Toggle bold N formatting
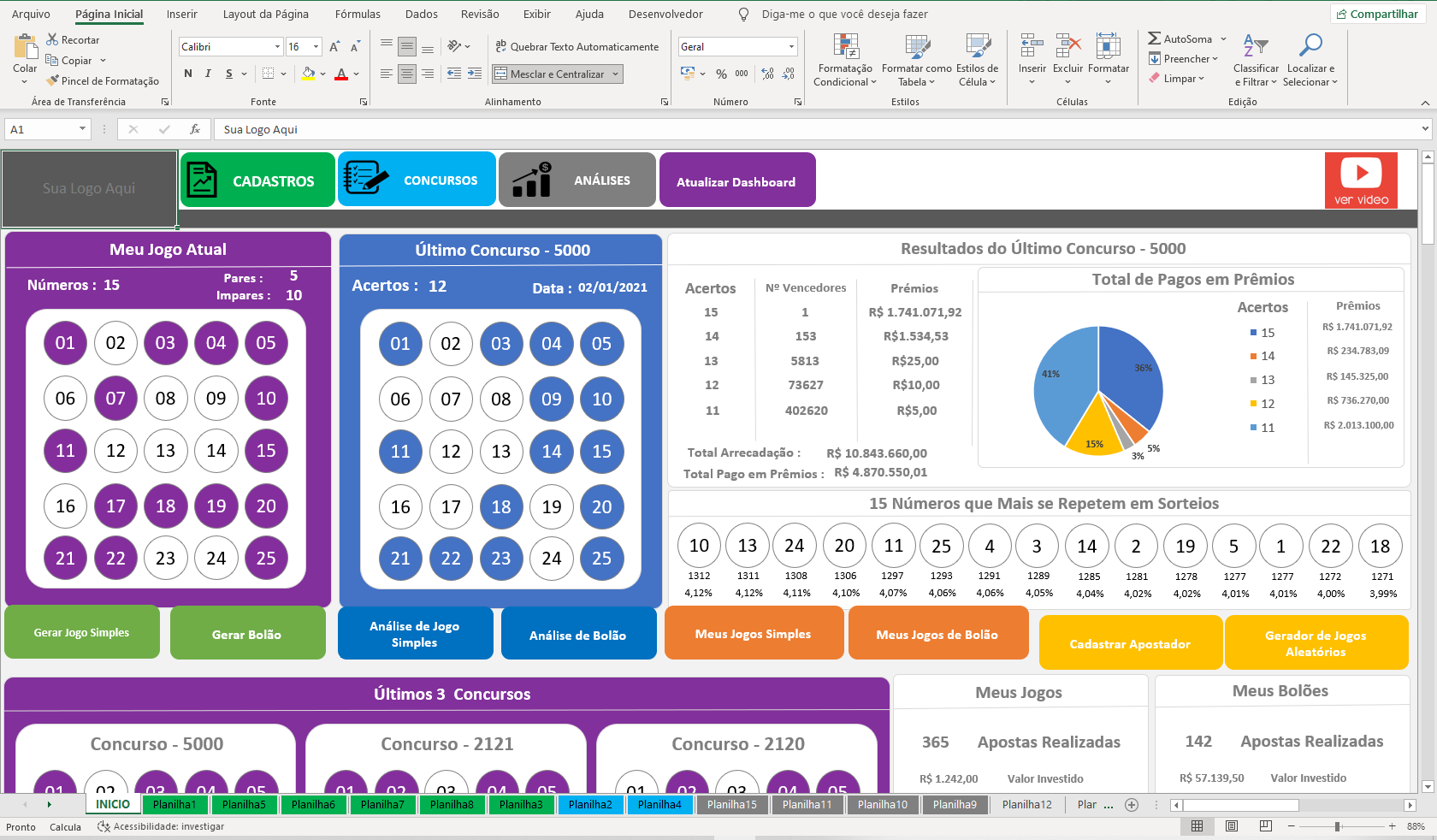 coord(188,74)
